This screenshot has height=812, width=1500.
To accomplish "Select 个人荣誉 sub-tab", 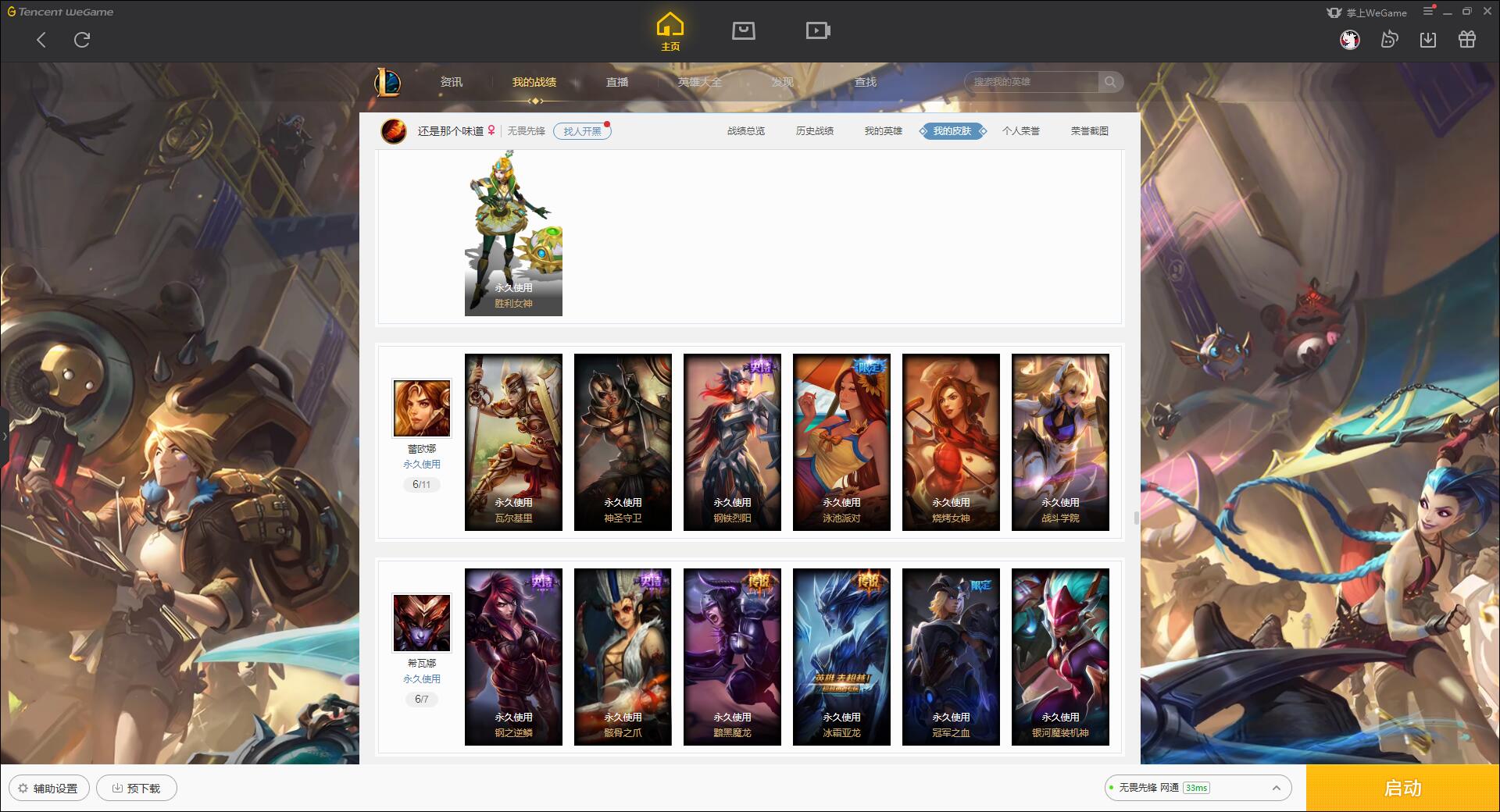I will click(x=1021, y=131).
